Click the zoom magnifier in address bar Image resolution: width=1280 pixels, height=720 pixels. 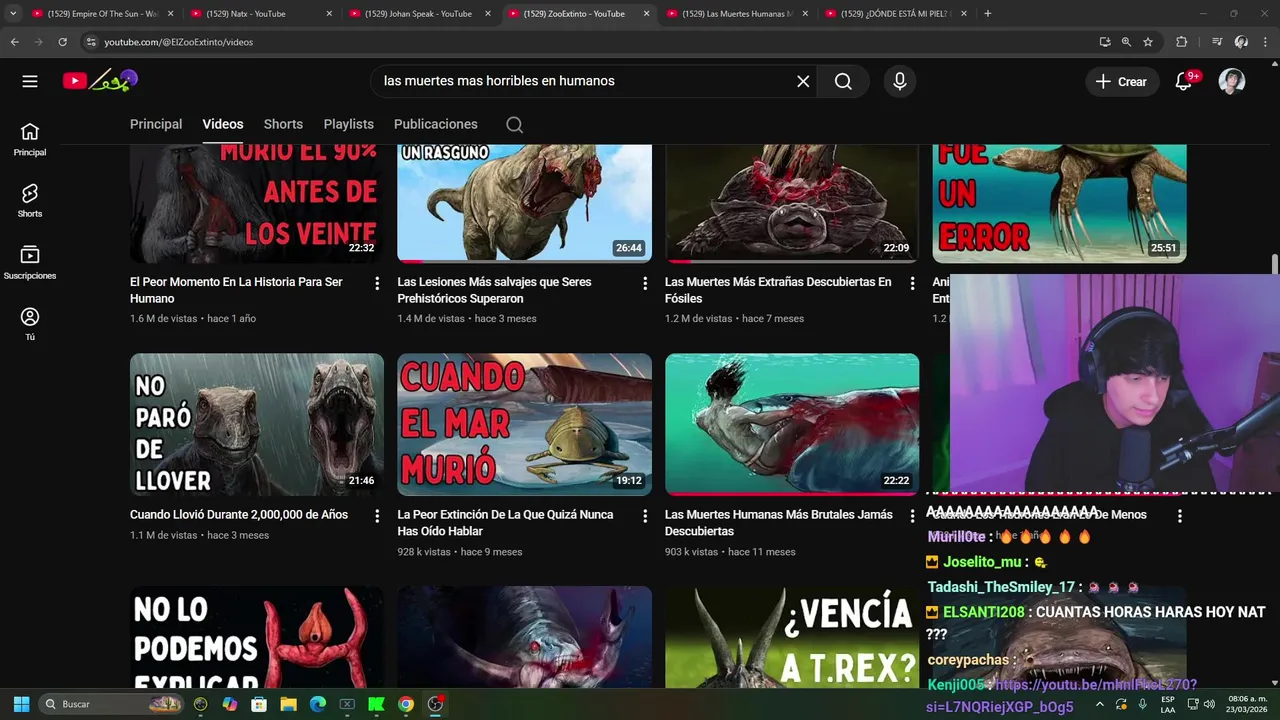[x=1126, y=42]
